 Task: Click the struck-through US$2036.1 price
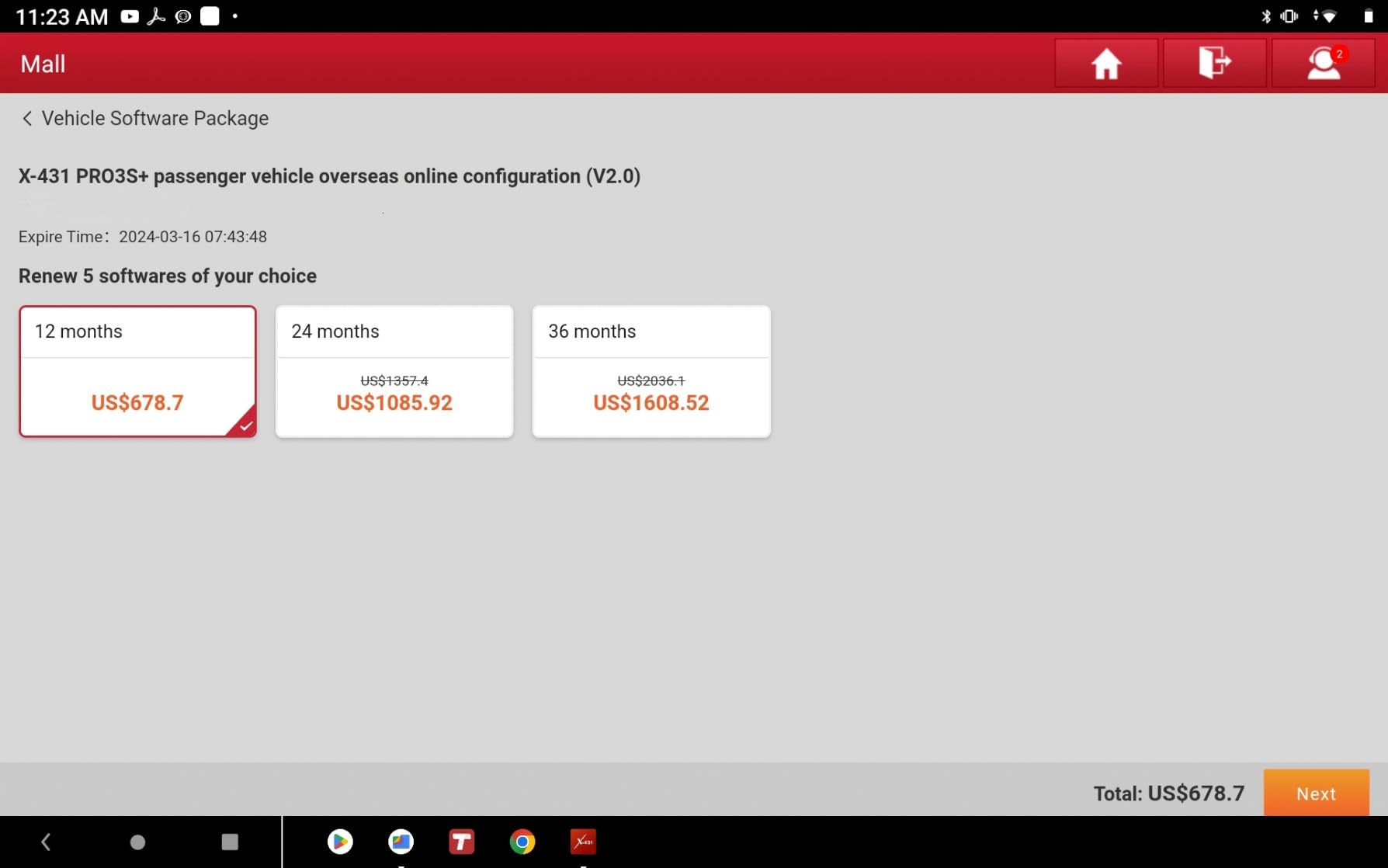point(651,380)
